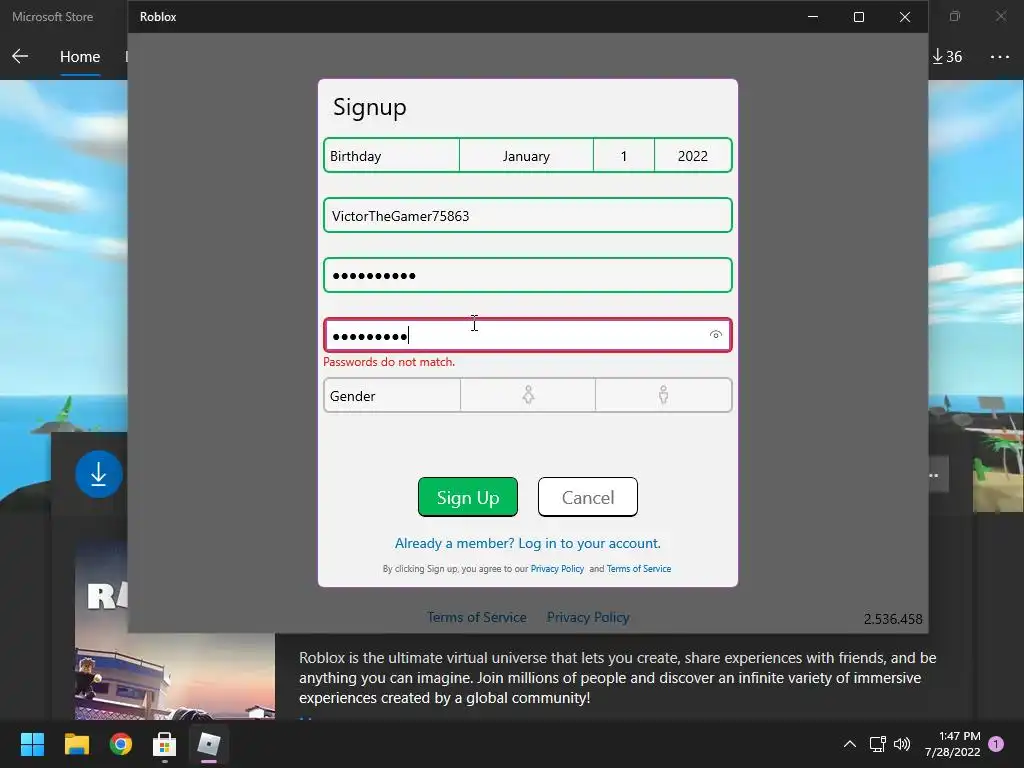Viewport: 1024px width, 768px height.
Task: Open the Windows Start menu
Action: tap(32, 744)
